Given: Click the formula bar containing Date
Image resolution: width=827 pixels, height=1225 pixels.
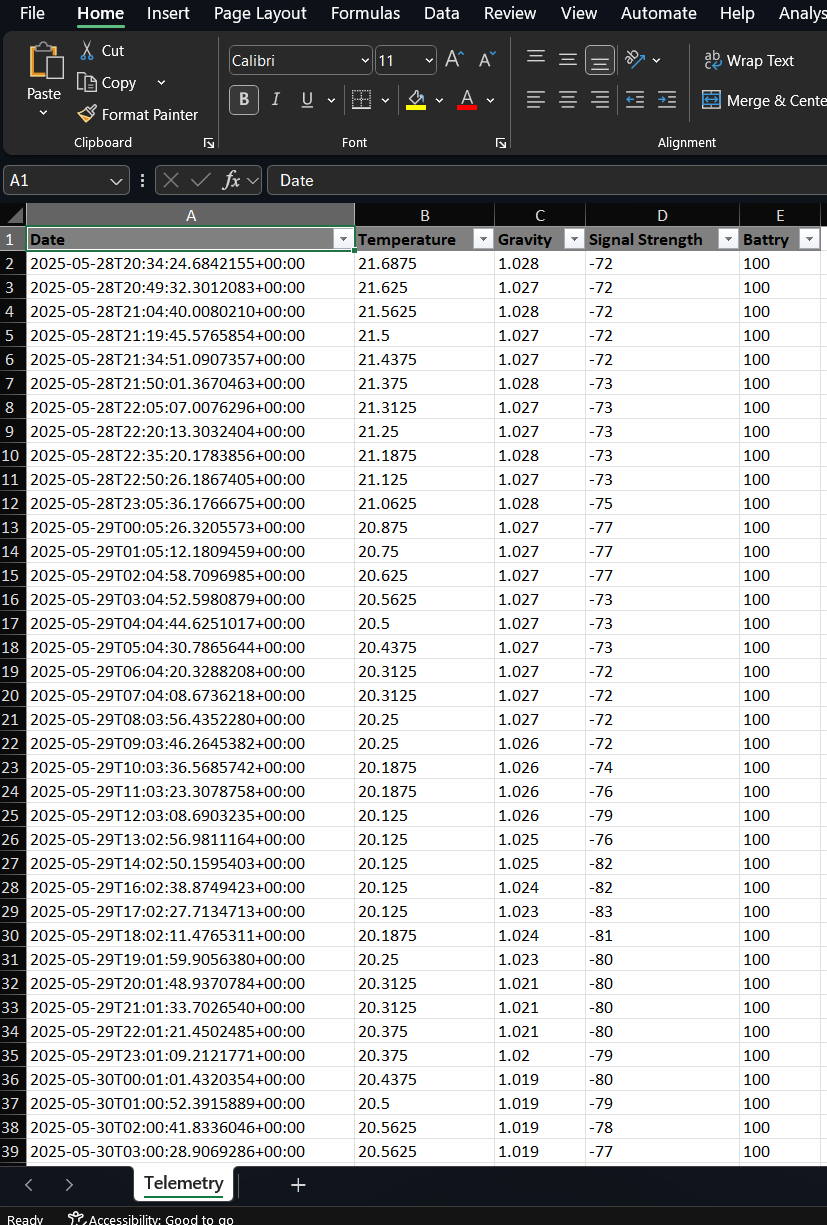Looking at the screenshot, I should [x=546, y=180].
